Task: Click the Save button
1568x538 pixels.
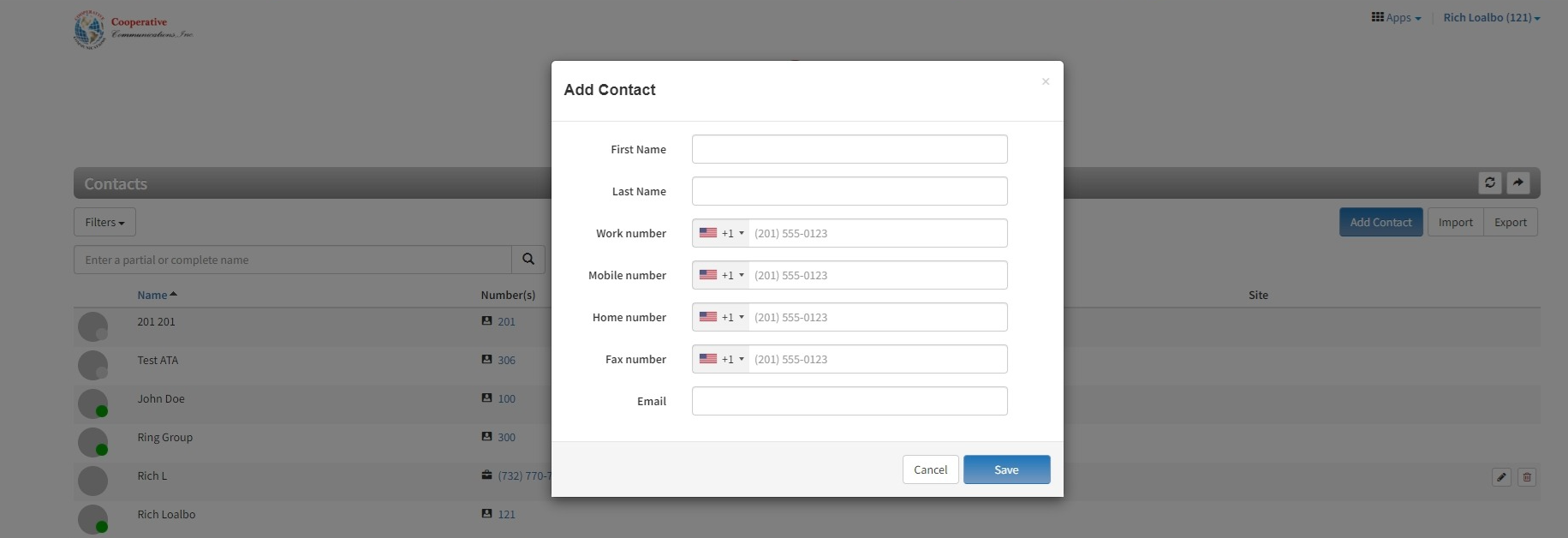Action: tap(1007, 469)
